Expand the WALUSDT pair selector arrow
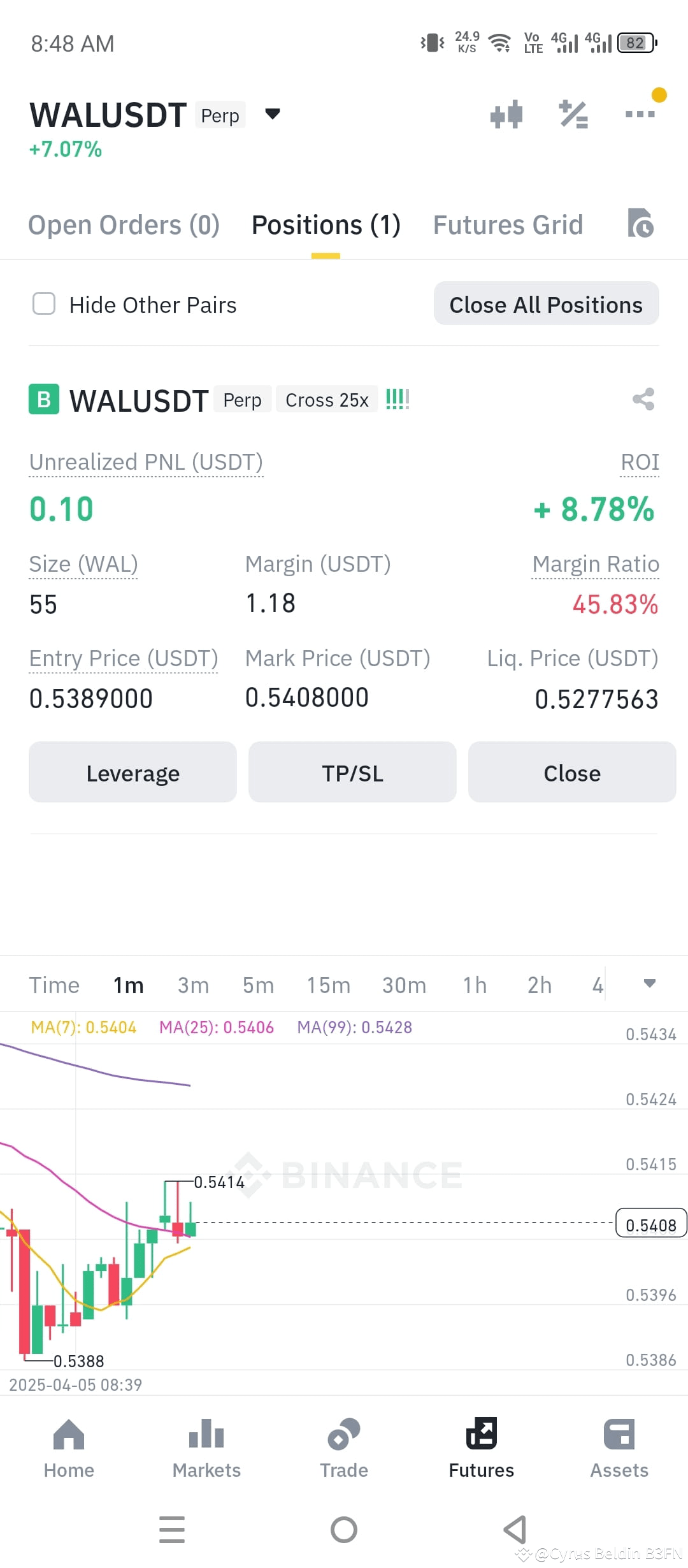 (x=273, y=114)
